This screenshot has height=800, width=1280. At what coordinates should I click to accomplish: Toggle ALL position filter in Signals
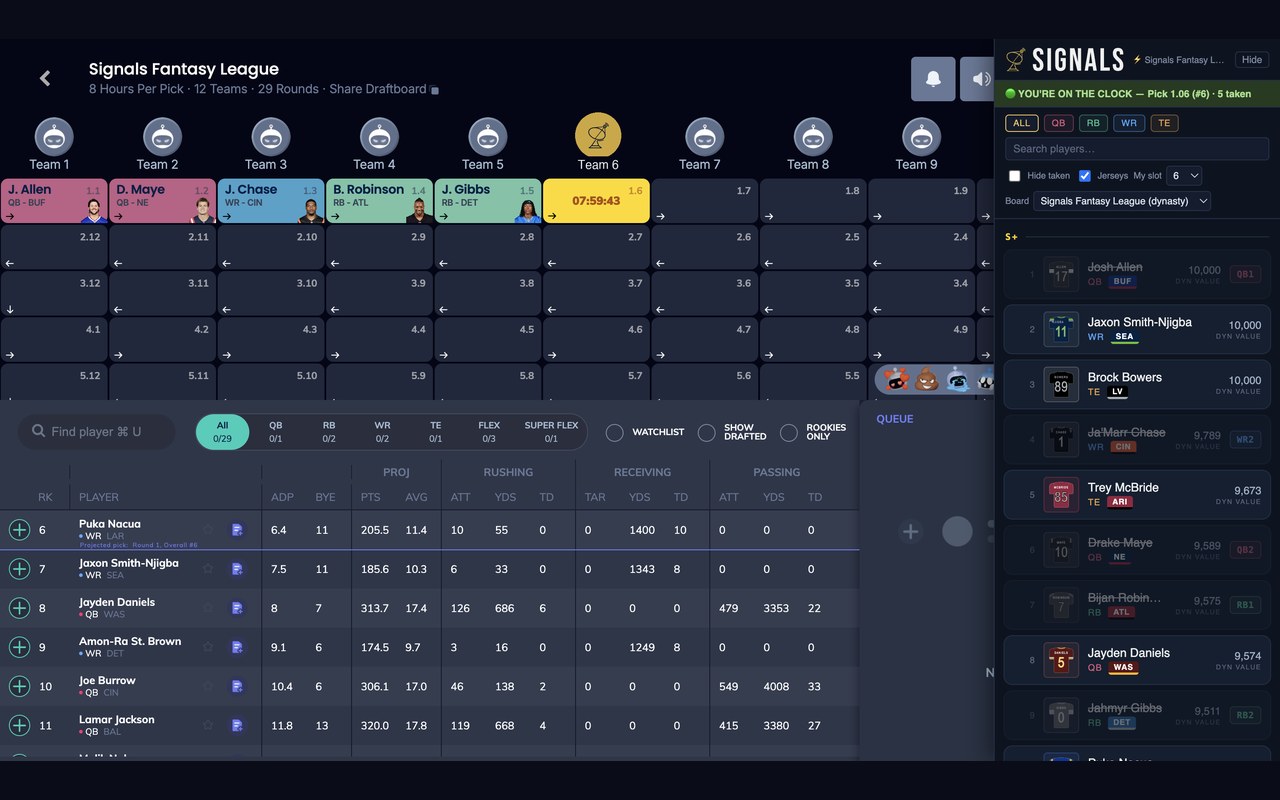pyautogui.click(x=1021, y=124)
